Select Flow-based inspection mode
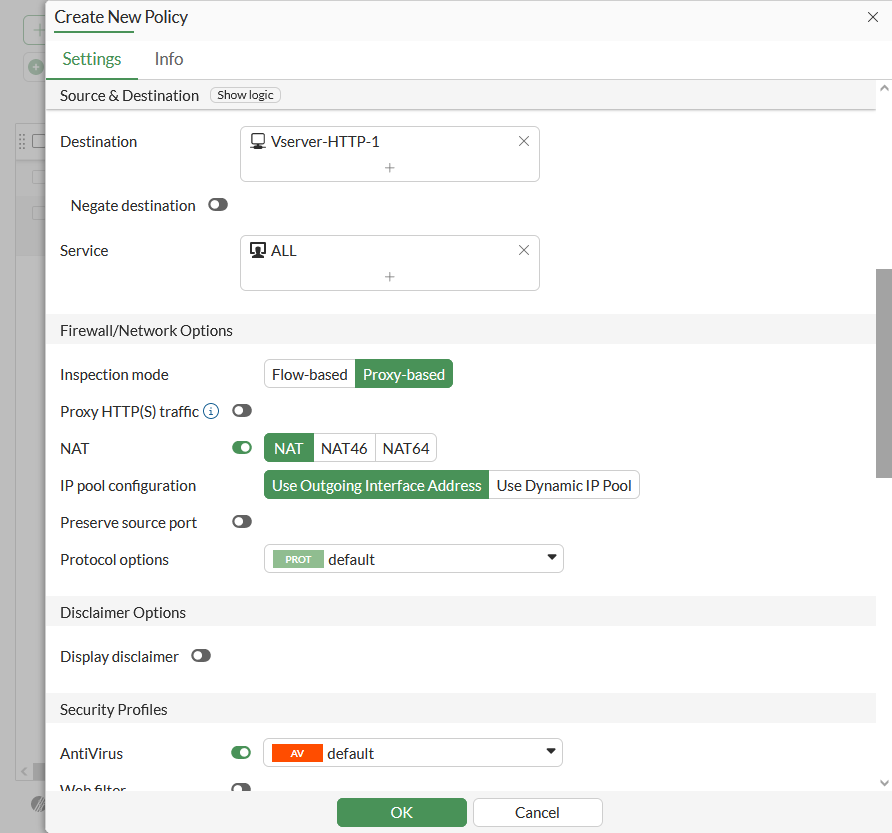Screen dimensions: 892x833 pyautogui.click(x=309, y=374)
